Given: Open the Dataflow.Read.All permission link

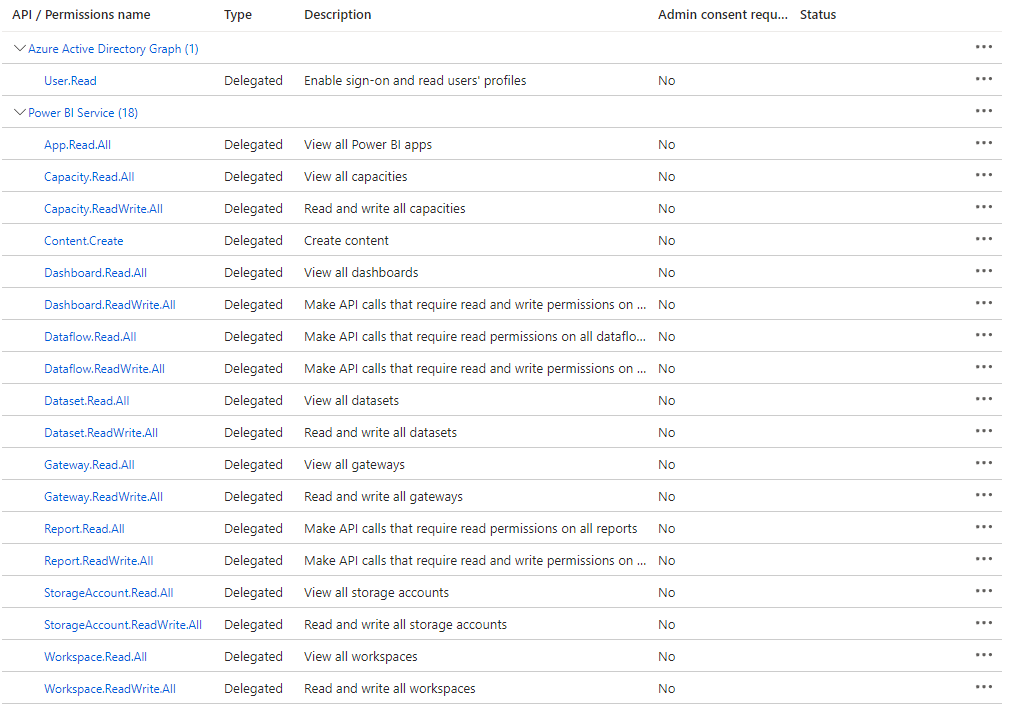Looking at the screenshot, I should point(90,337).
